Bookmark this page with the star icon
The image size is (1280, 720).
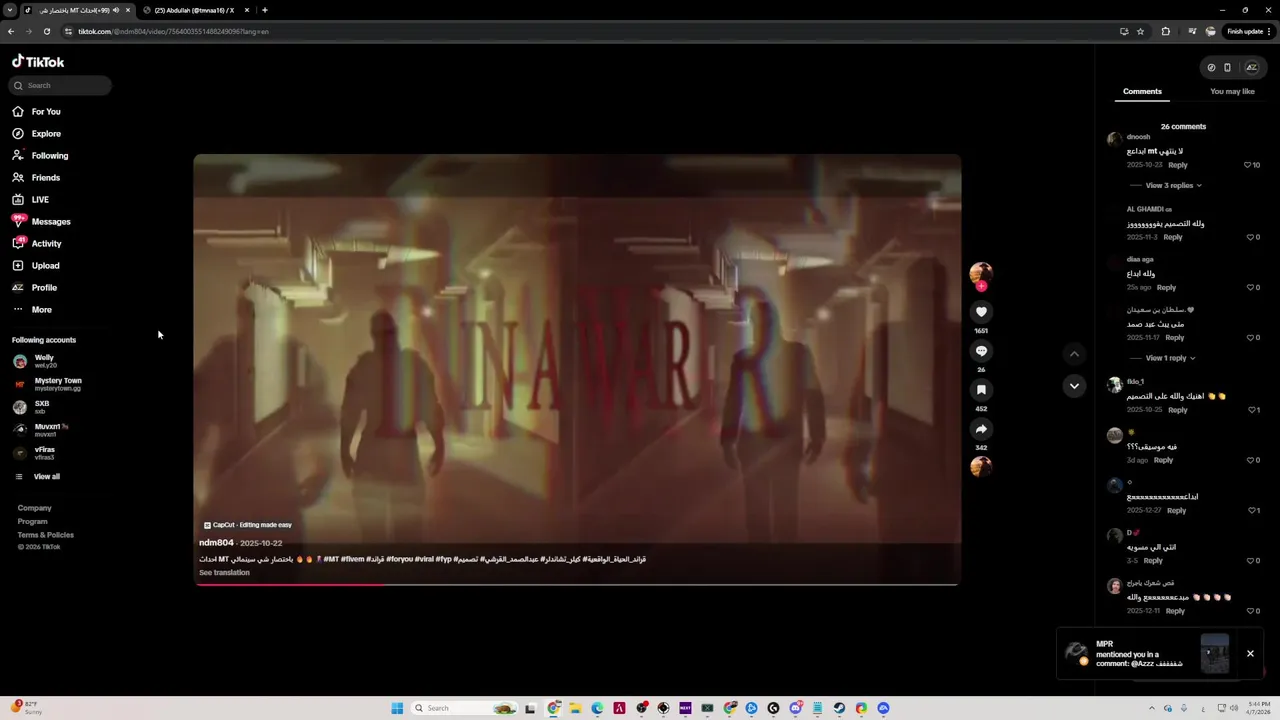[1140, 31]
